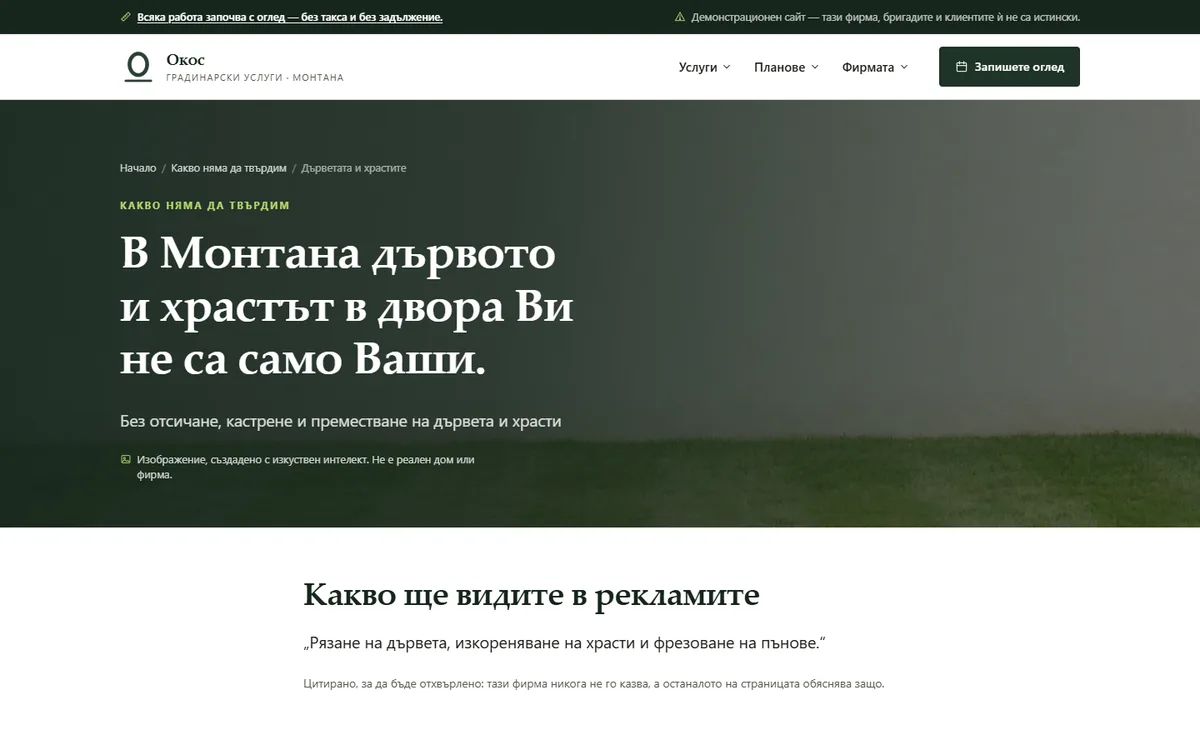Click the Запишете оглед button
The width and height of the screenshot is (1200, 750).
(x=1009, y=67)
